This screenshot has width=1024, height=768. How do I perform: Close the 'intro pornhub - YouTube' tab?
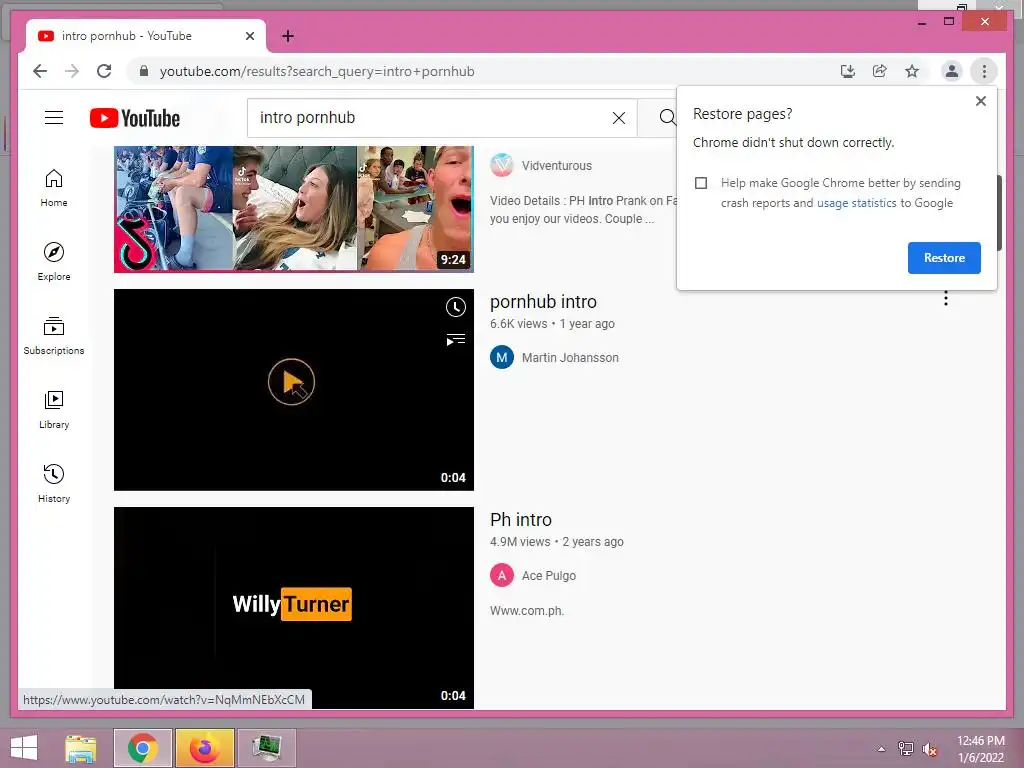pyautogui.click(x=249, y=36)
